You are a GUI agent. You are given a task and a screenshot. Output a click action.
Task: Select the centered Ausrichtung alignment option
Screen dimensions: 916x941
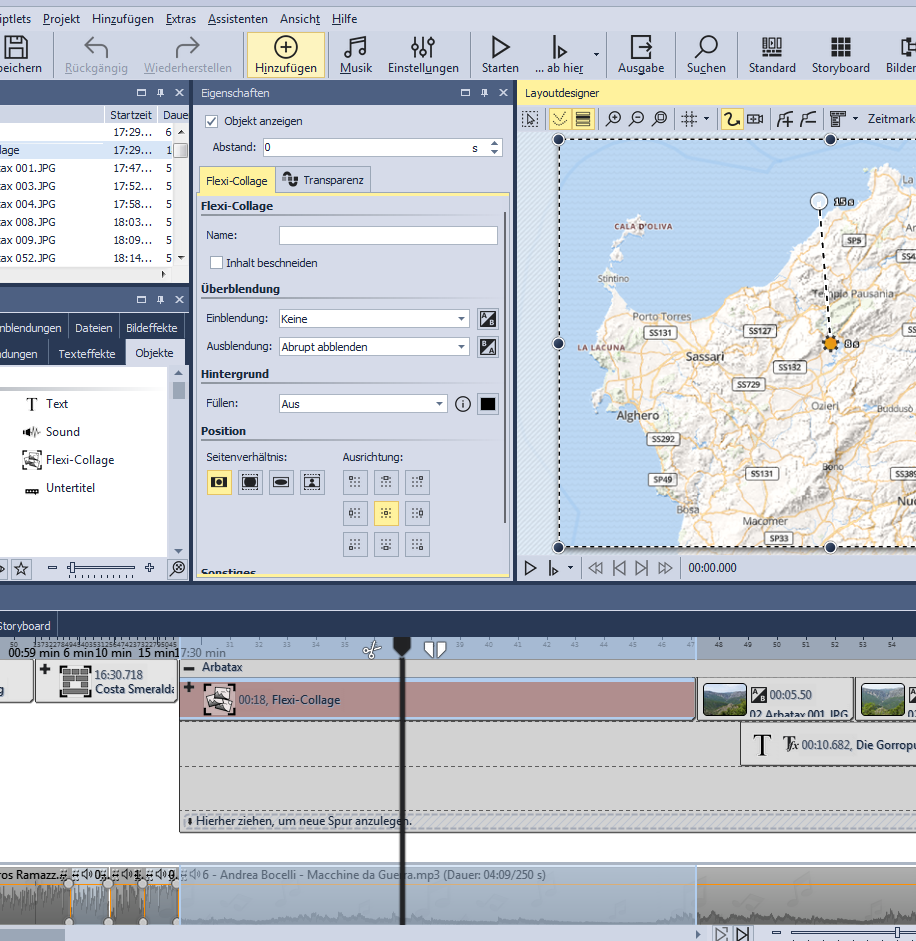385,513
